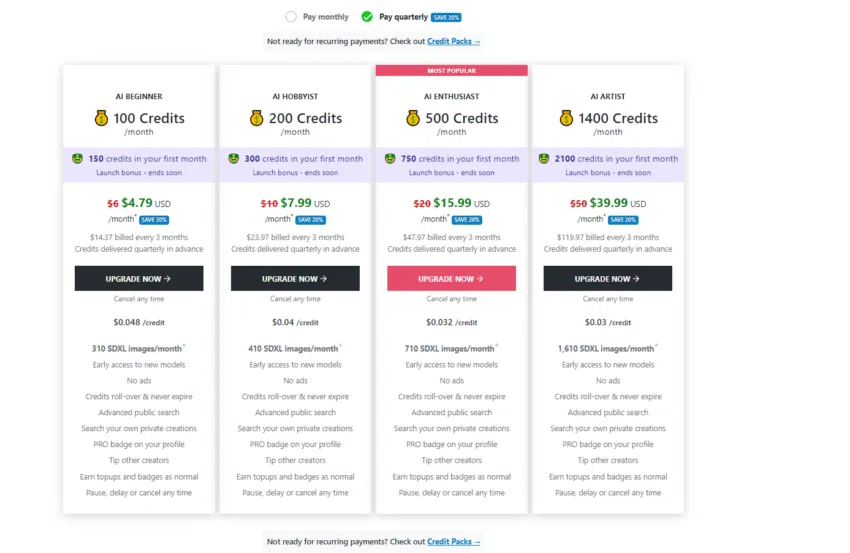Click the AI Enthusiast credits coin icon

[413, 118]
